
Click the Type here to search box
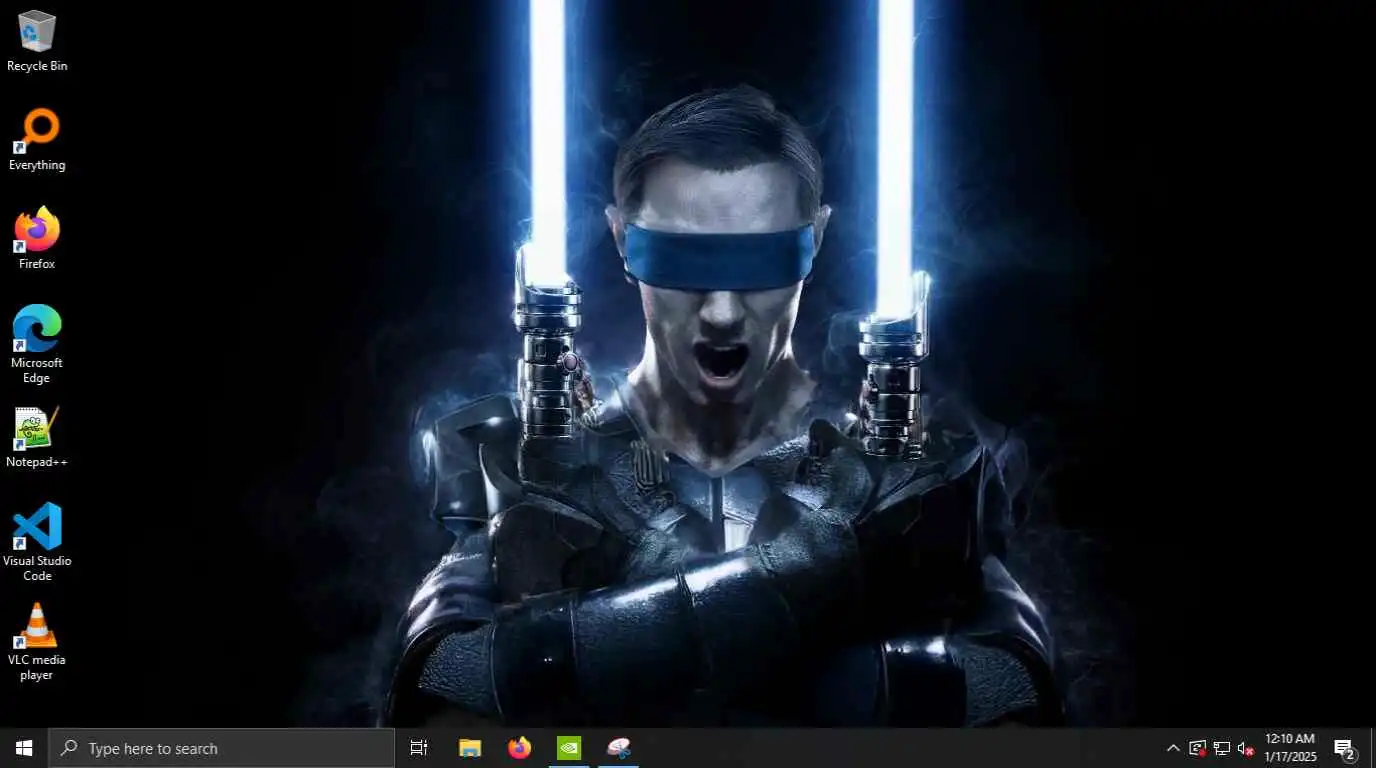[x=222, y=748]
